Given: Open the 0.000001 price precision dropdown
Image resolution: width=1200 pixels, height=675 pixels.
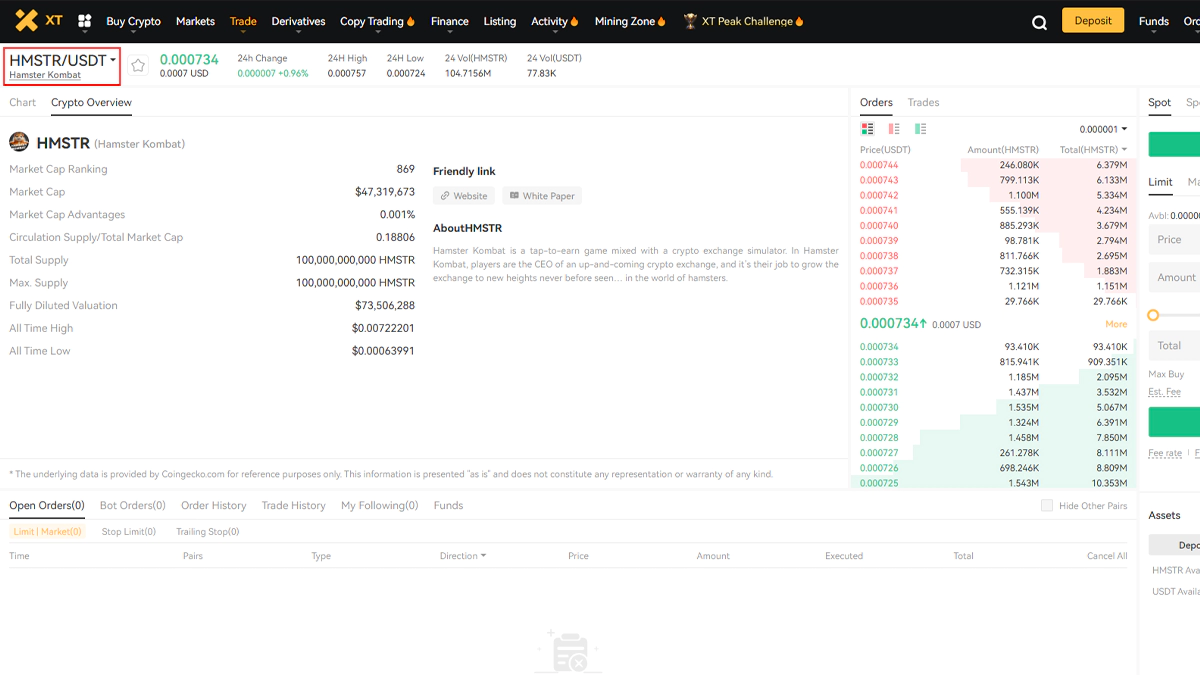Looking at the screenshot, I should click(1103, 129).
